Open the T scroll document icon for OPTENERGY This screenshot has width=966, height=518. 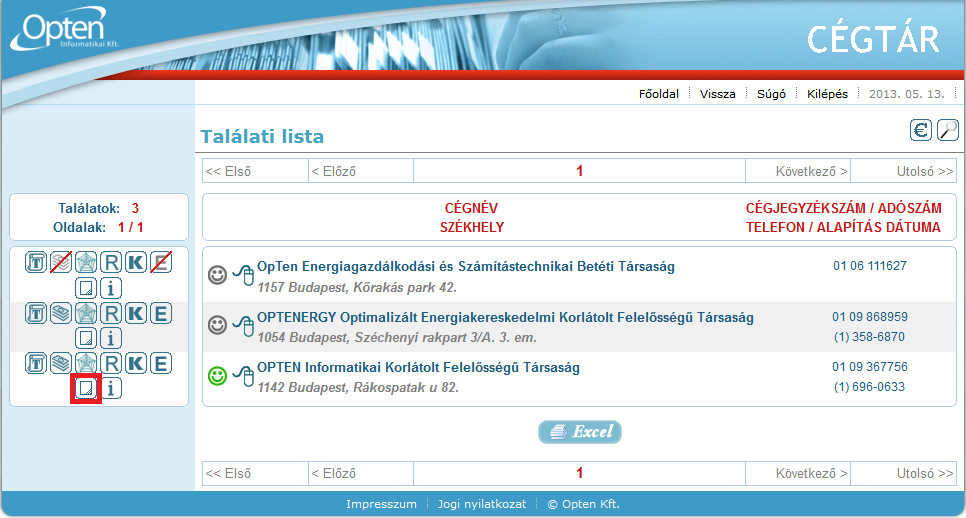pos(36,314)
